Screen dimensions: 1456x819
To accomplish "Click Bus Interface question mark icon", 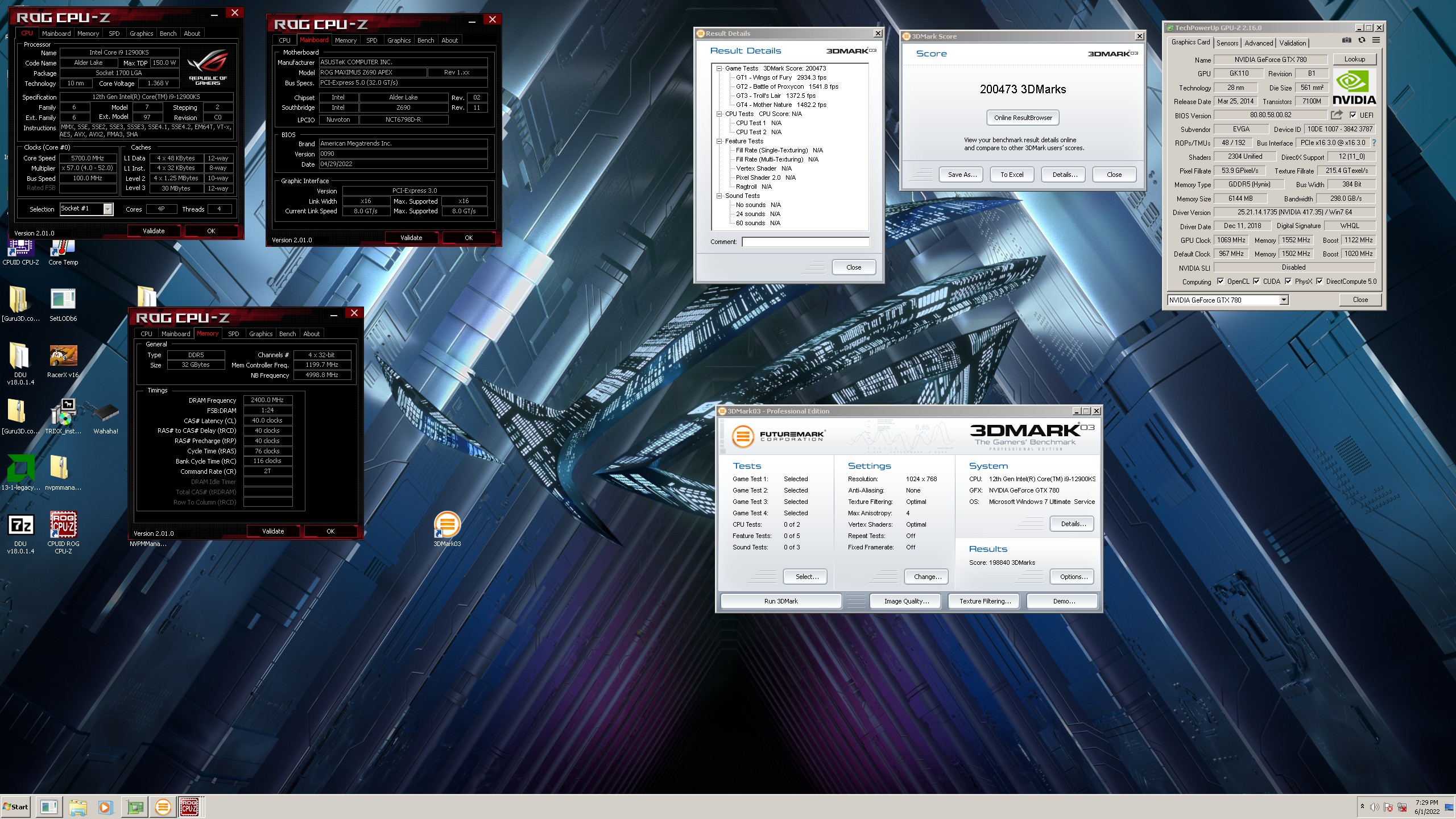I will (x=1374, y=143).
